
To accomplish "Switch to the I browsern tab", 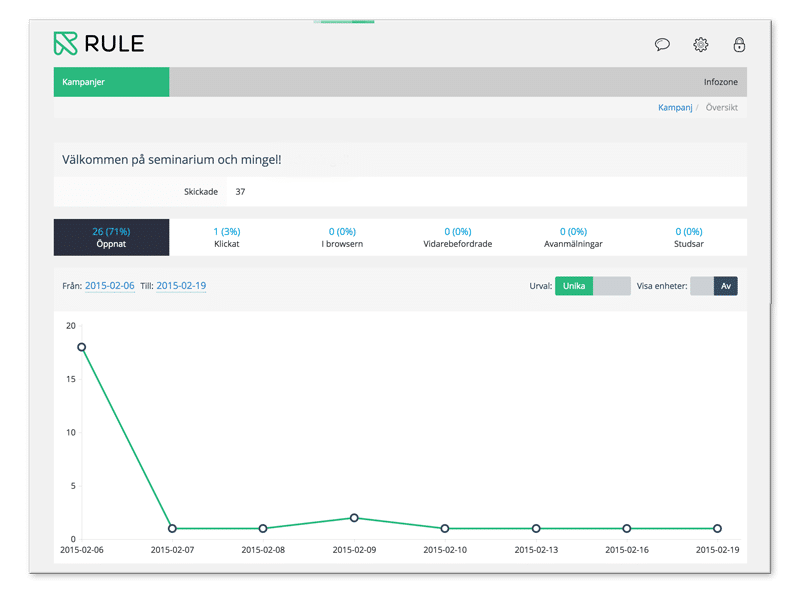I will pyautogui.click(x=342, y=237).
